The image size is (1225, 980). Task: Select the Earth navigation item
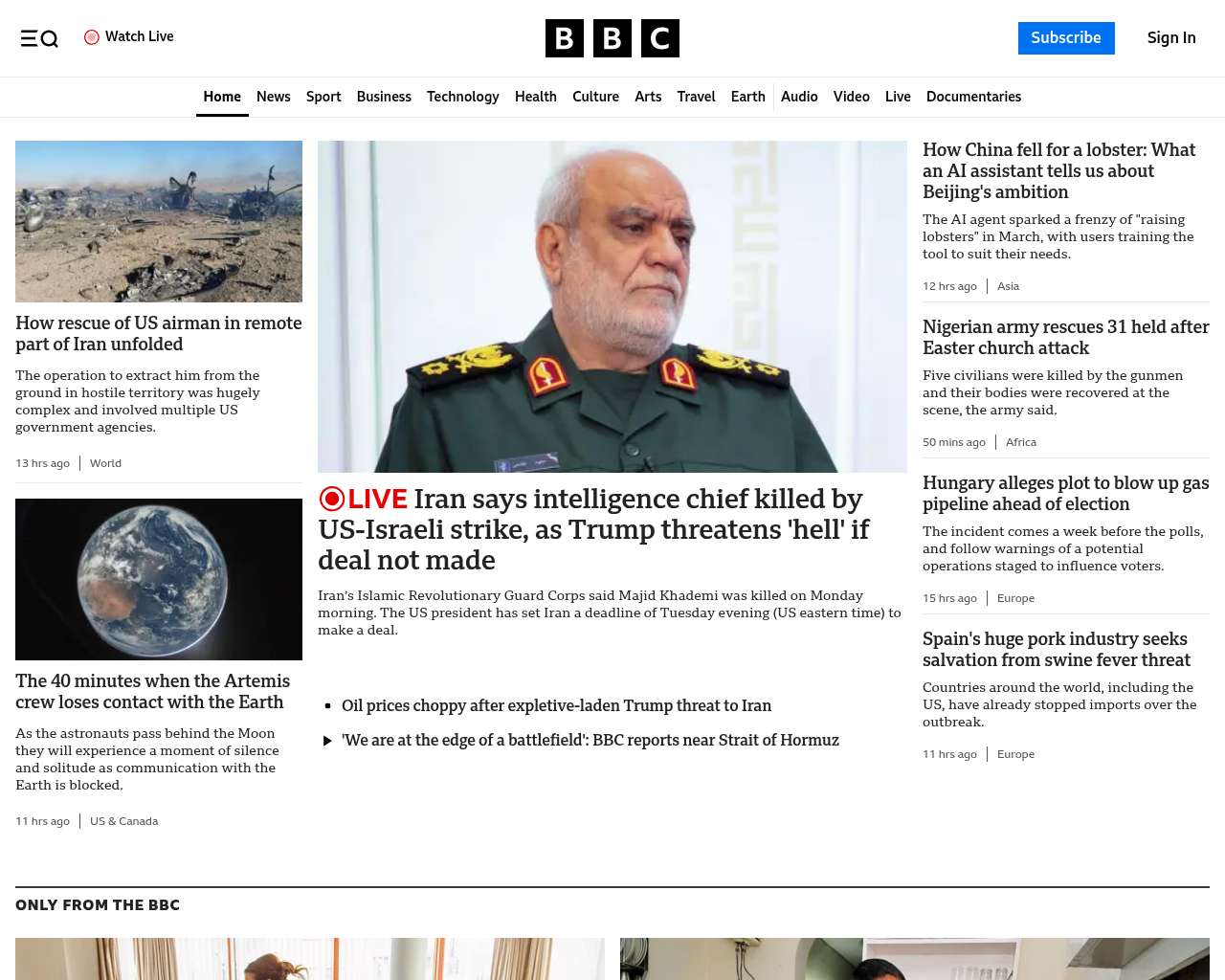click(x=748, y=97)
